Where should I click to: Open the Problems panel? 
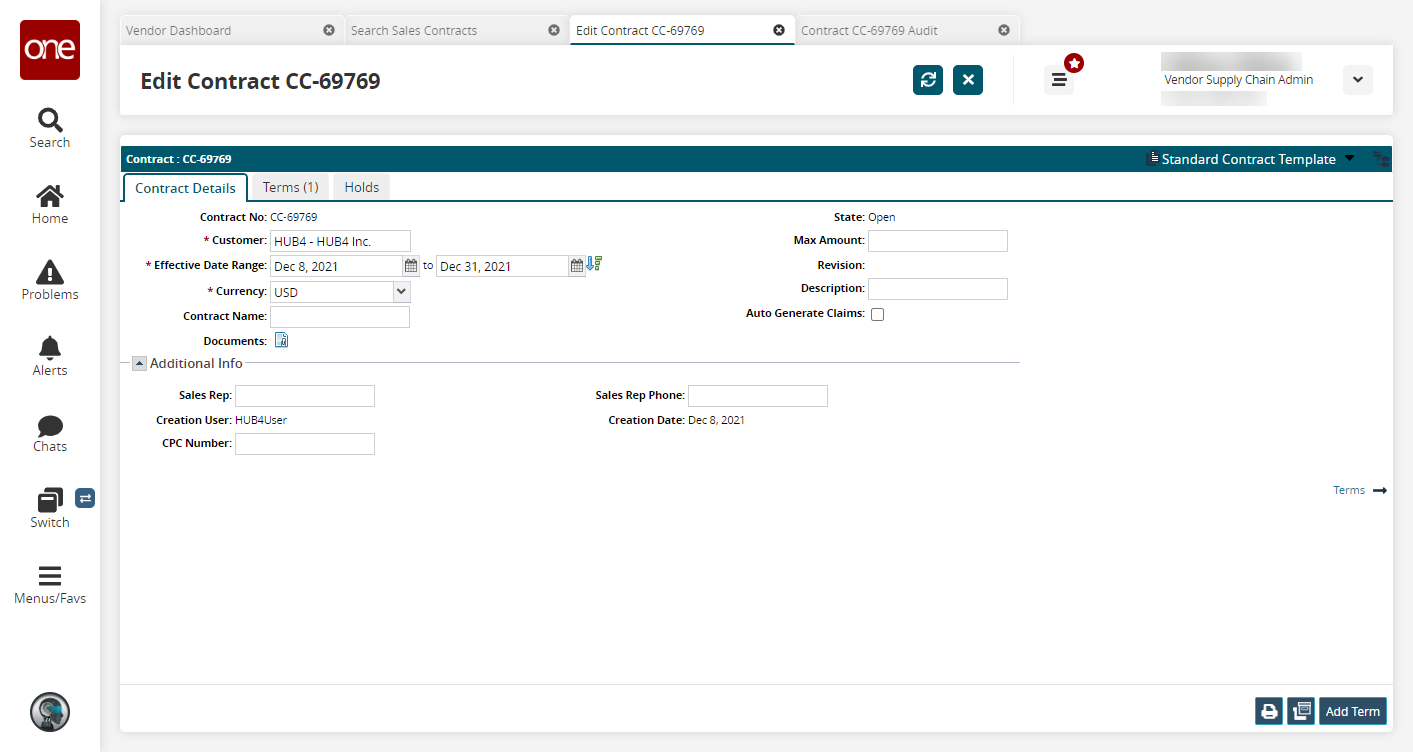click(50, 281)
